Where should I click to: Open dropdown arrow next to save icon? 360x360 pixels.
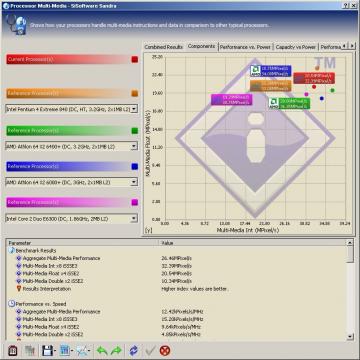click(x=55, y=351)
